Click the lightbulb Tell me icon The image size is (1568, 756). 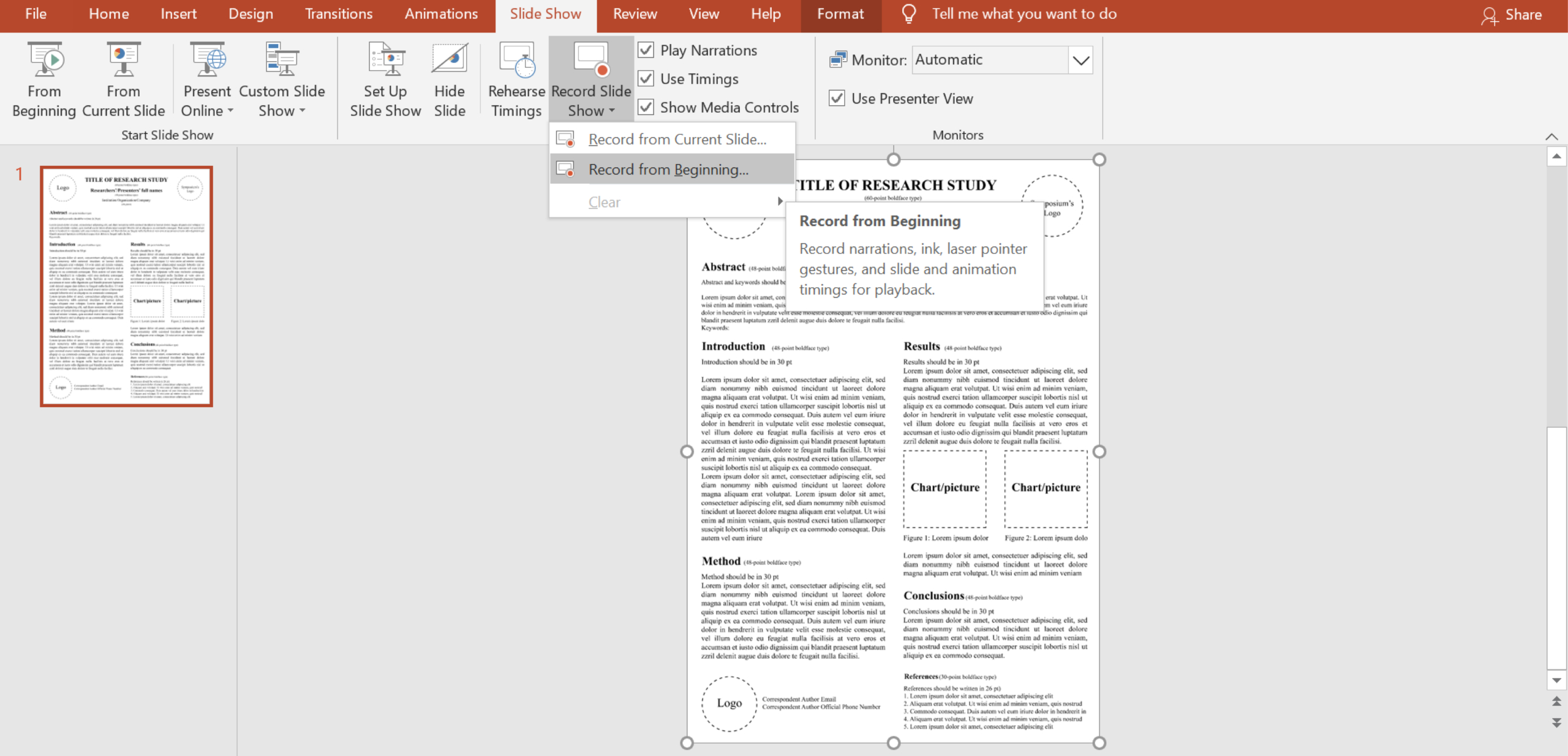(x=909, y=13)
